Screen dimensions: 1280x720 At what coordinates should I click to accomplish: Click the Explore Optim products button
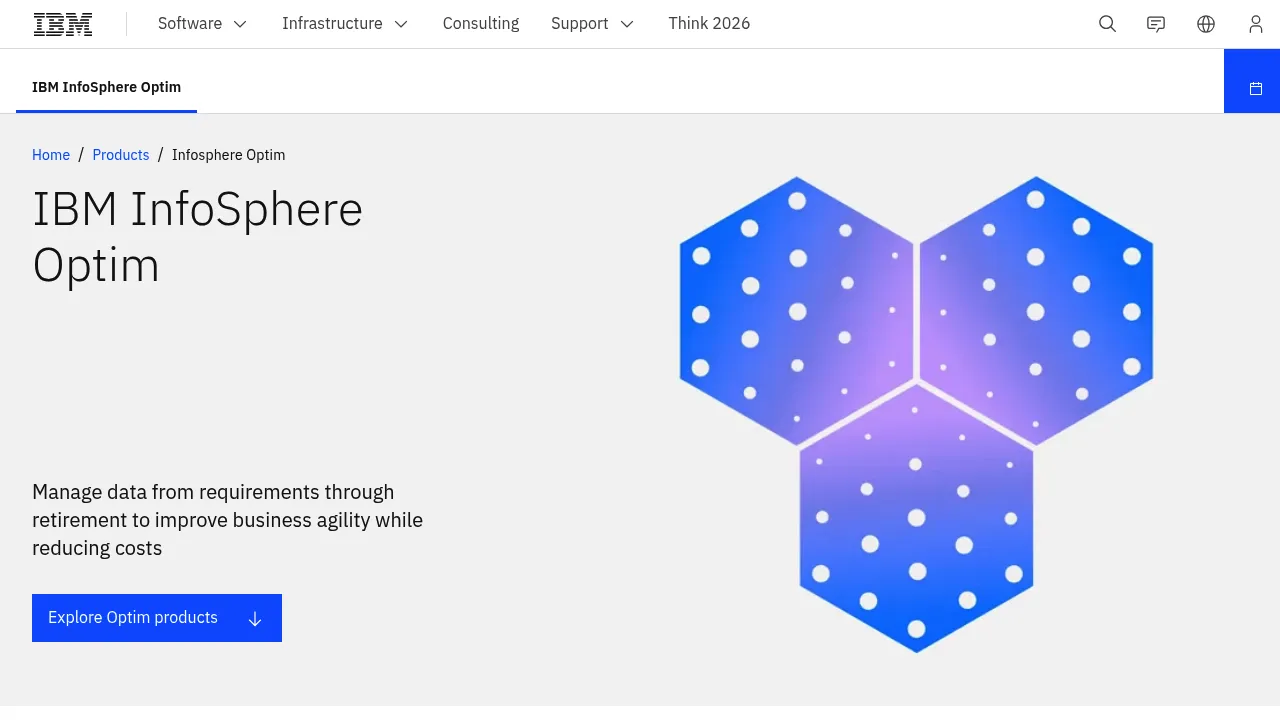click(157, 618)
